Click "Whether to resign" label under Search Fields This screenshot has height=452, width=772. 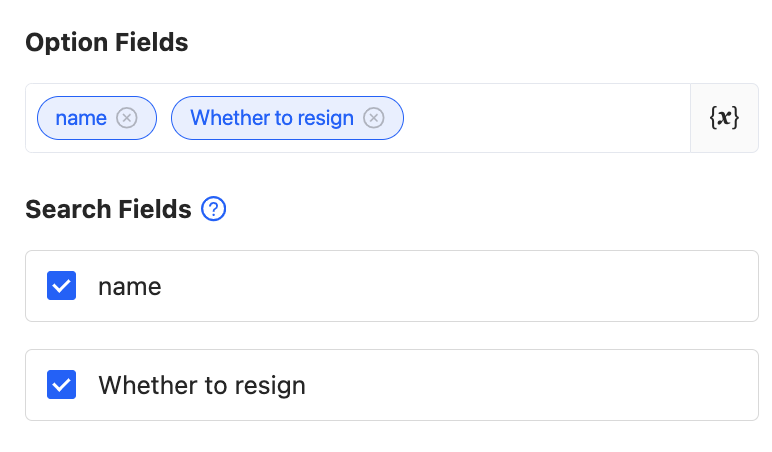click(x=201, y=385)
